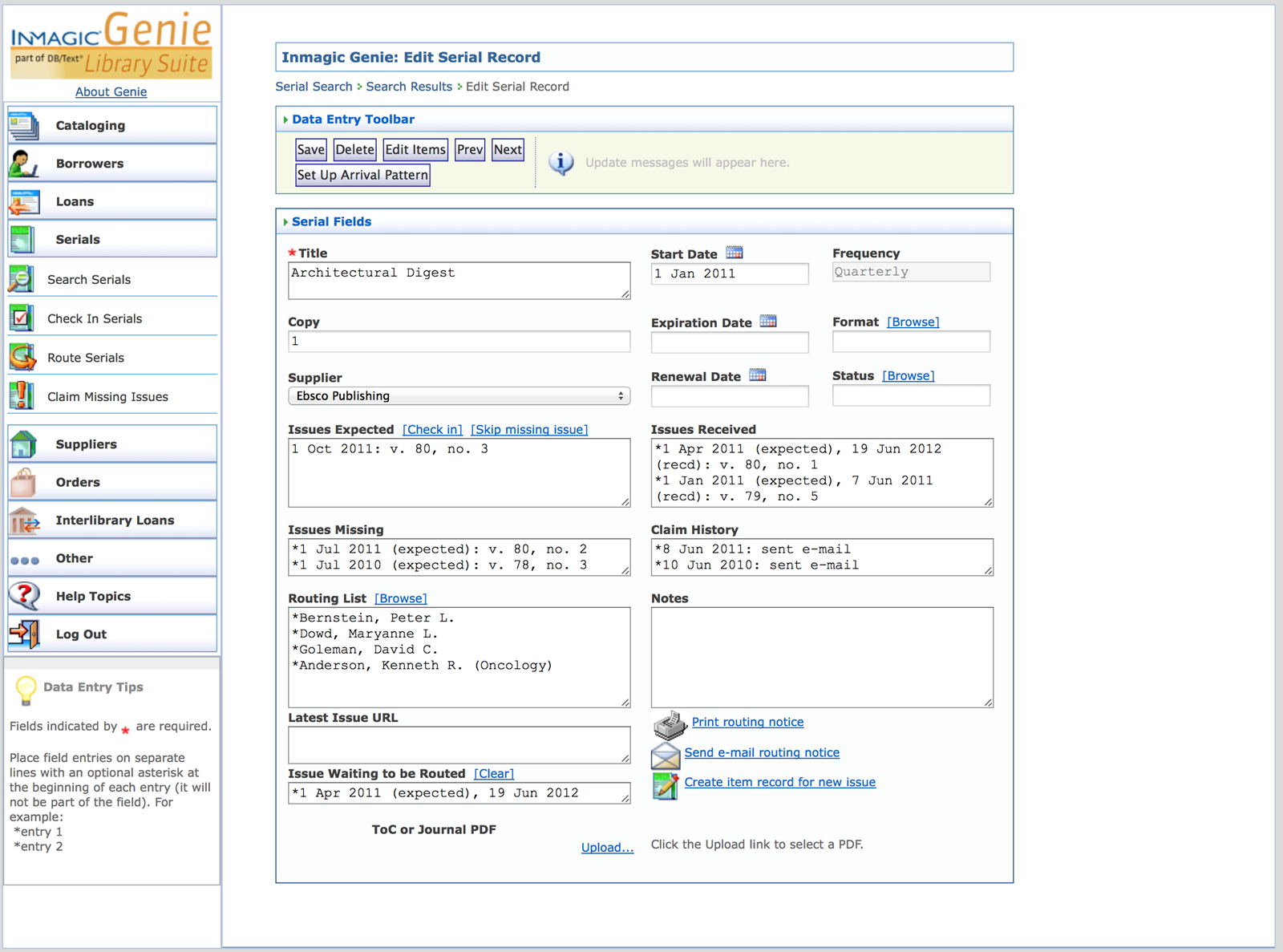Click the Check in link for Issues Expected

pyautogui.click(x=432, y=430)
